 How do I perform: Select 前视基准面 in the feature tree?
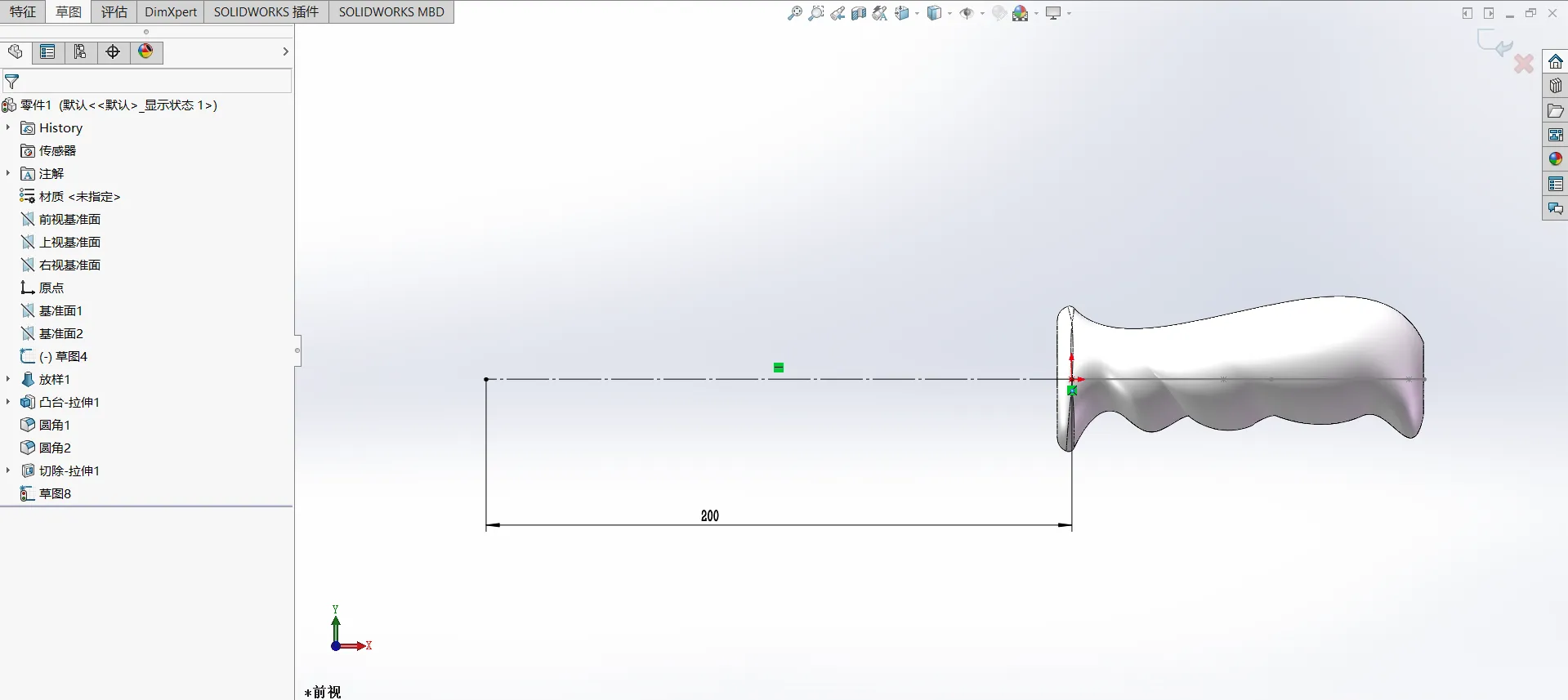(70, 219)
